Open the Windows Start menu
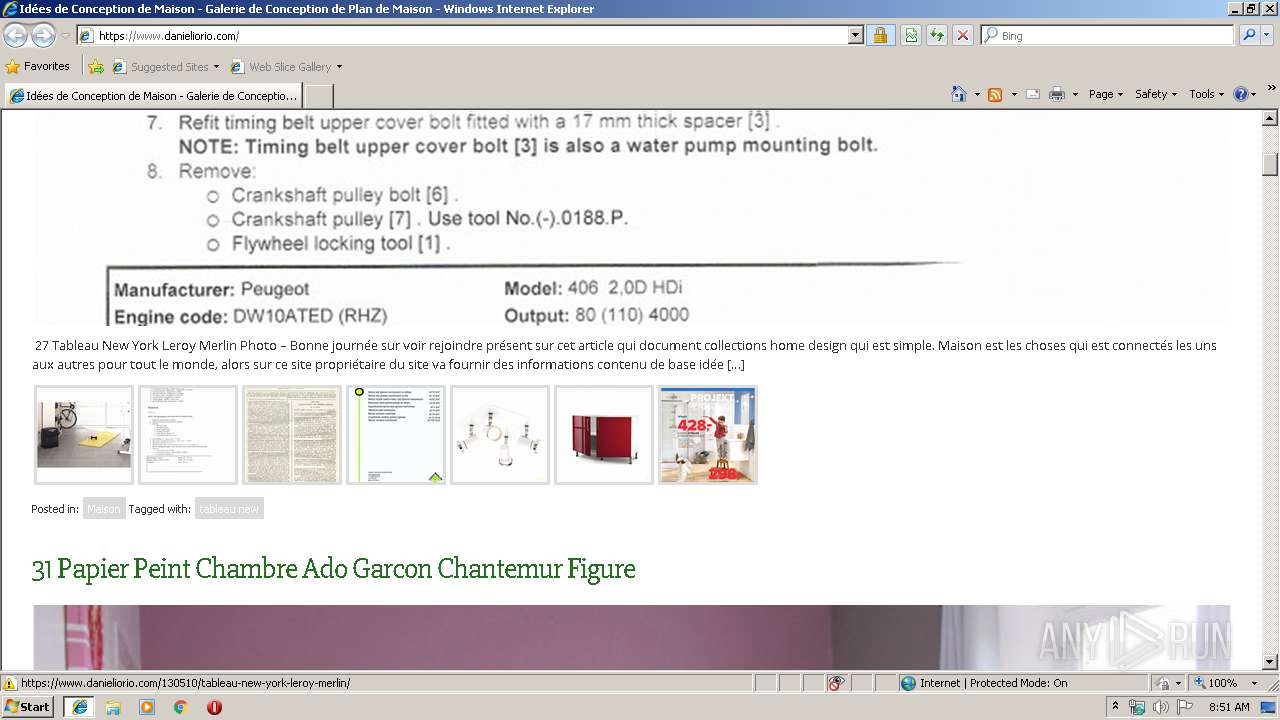The height and width of the screenshot is (720, 1280). (x=27, y=707)
